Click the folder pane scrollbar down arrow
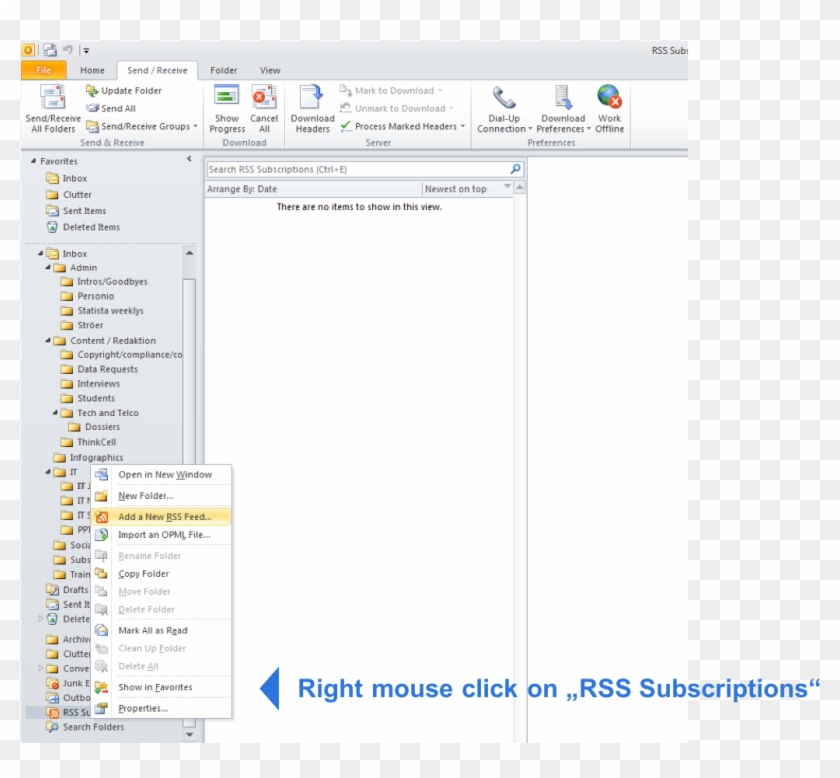This screenshot has width=840, height=778. coord(189,735)
